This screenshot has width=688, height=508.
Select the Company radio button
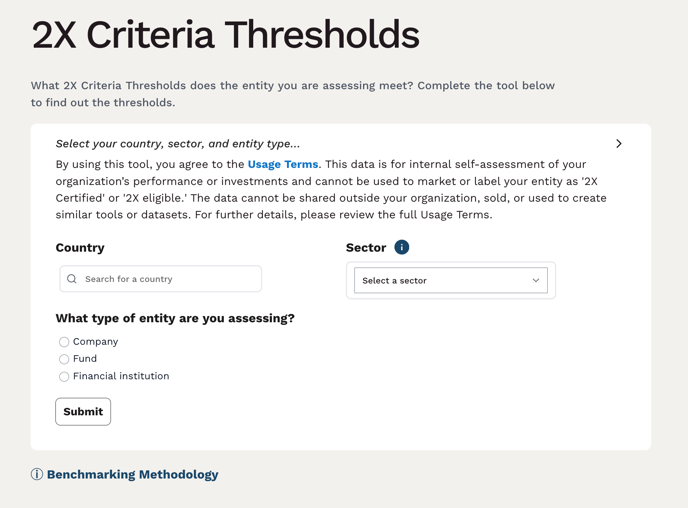point(64,342)
